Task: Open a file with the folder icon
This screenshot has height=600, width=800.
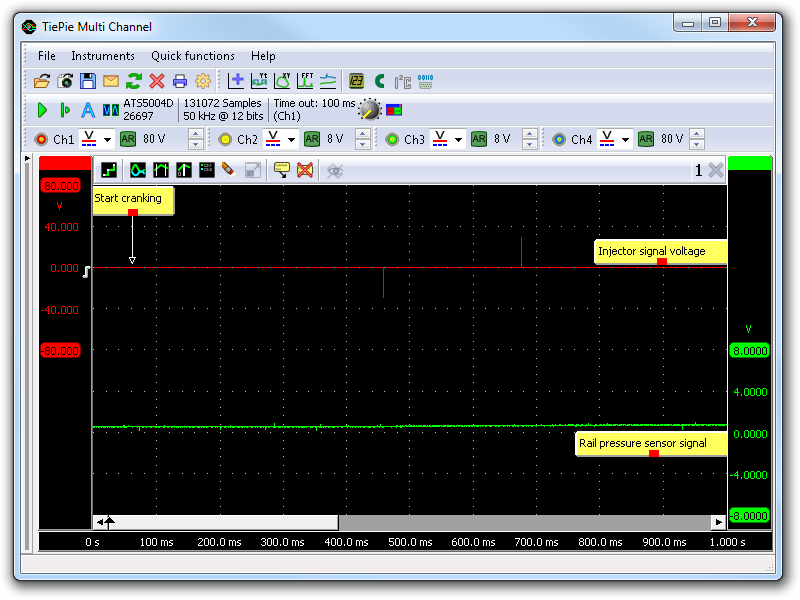Action: pos(42,81)
